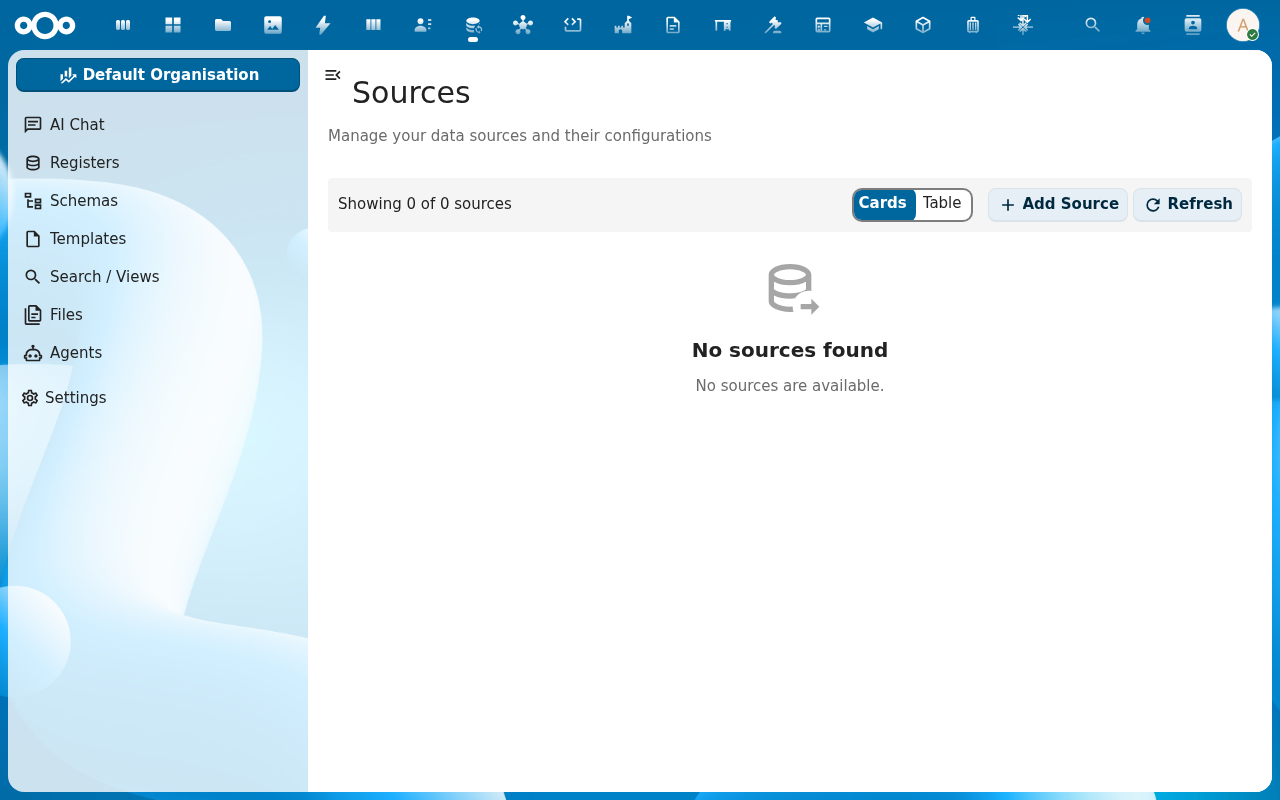Image resolution: width=1280 pixels, height=800 pixels.
Task: Switch to the Table view toggle
Action: click(x=942, y=204)
